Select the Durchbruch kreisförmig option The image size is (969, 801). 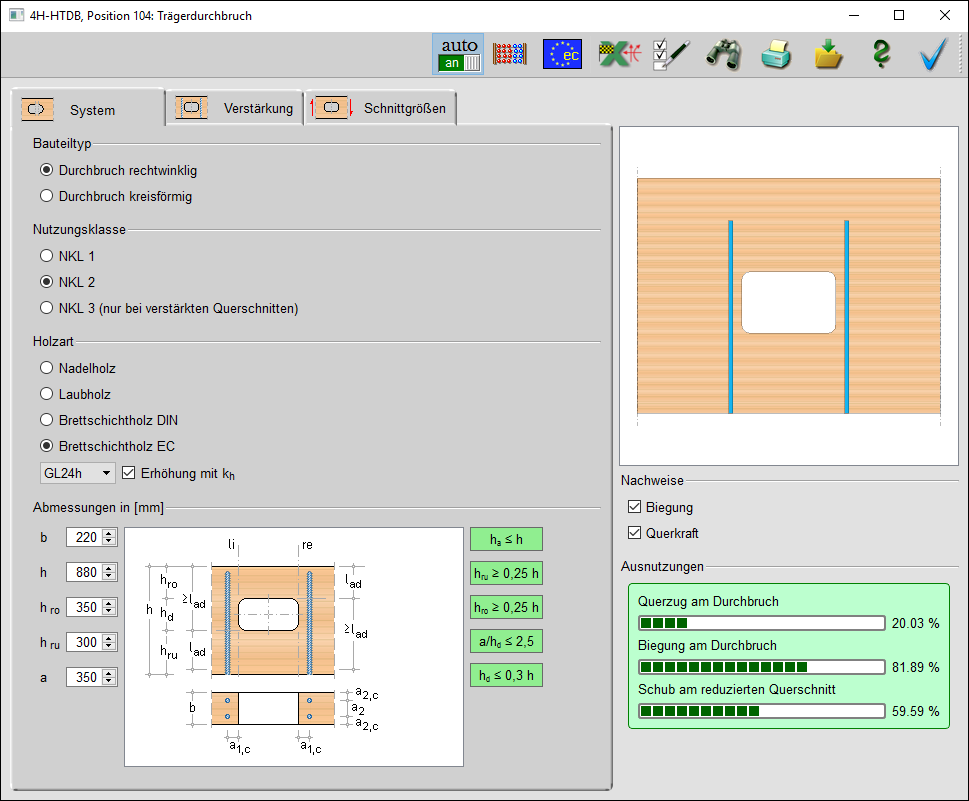pyautogui.click(x=46, y=196)
